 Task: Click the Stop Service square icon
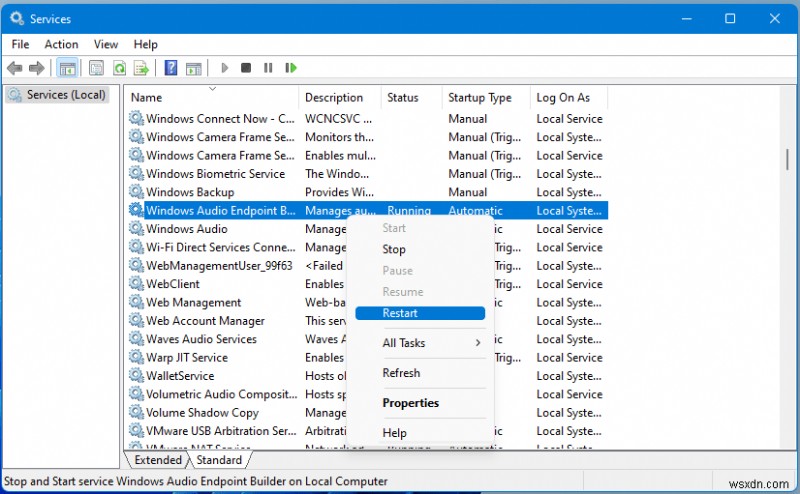246,67
